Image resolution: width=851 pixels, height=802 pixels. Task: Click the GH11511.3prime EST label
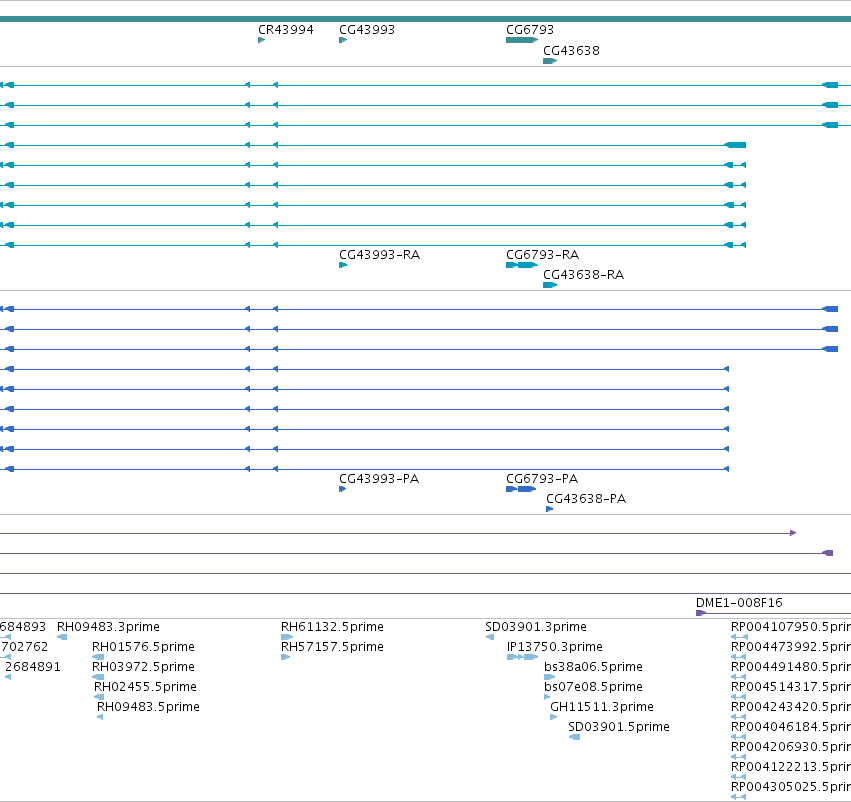(602, 706)
